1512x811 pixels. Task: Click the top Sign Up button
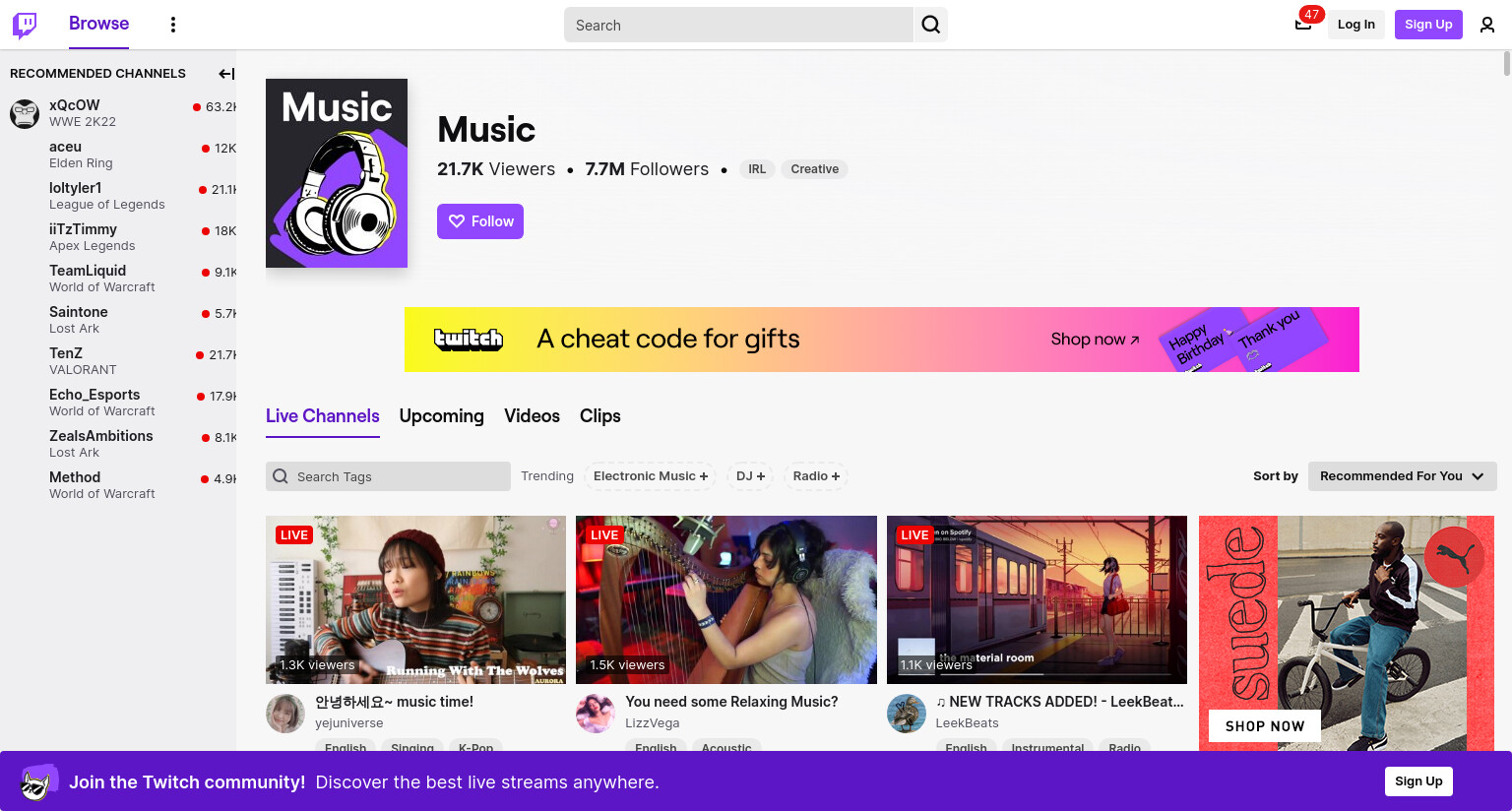1428,25
